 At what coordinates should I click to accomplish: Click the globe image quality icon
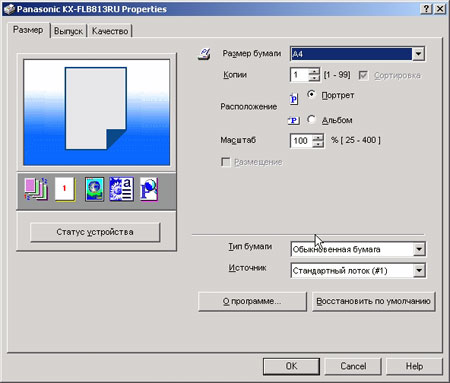tap(94, 189)
